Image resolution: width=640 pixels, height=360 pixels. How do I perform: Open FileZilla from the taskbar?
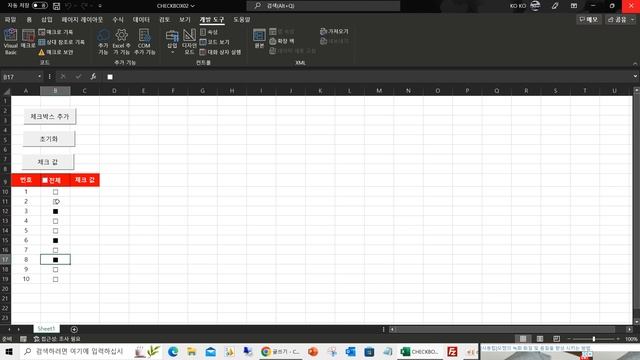click(x=452, y=351)
